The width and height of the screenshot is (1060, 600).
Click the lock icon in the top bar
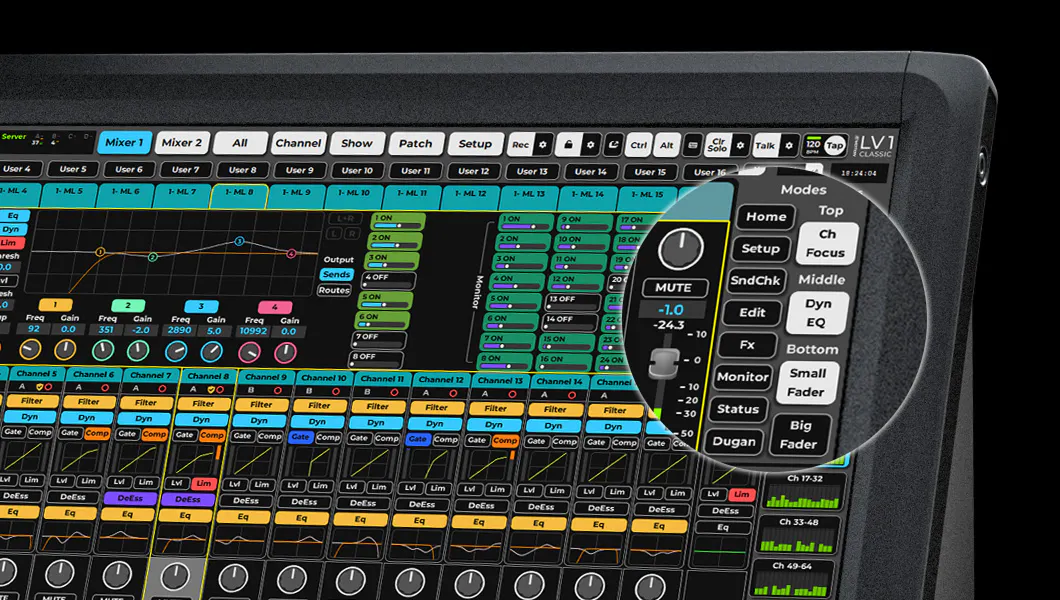(569, 145)
